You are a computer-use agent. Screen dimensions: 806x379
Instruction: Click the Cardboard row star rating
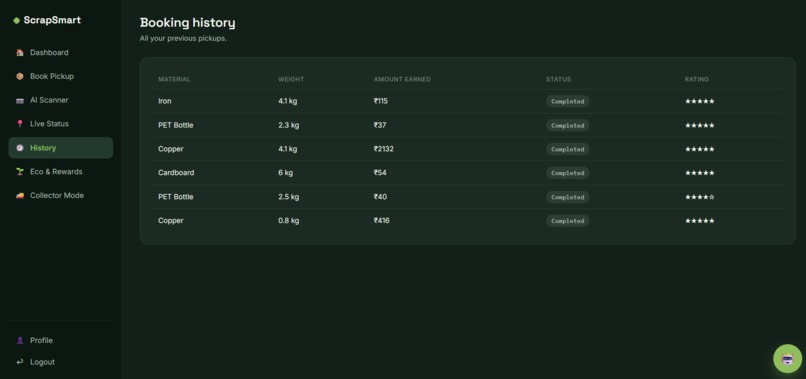[700, 173]
